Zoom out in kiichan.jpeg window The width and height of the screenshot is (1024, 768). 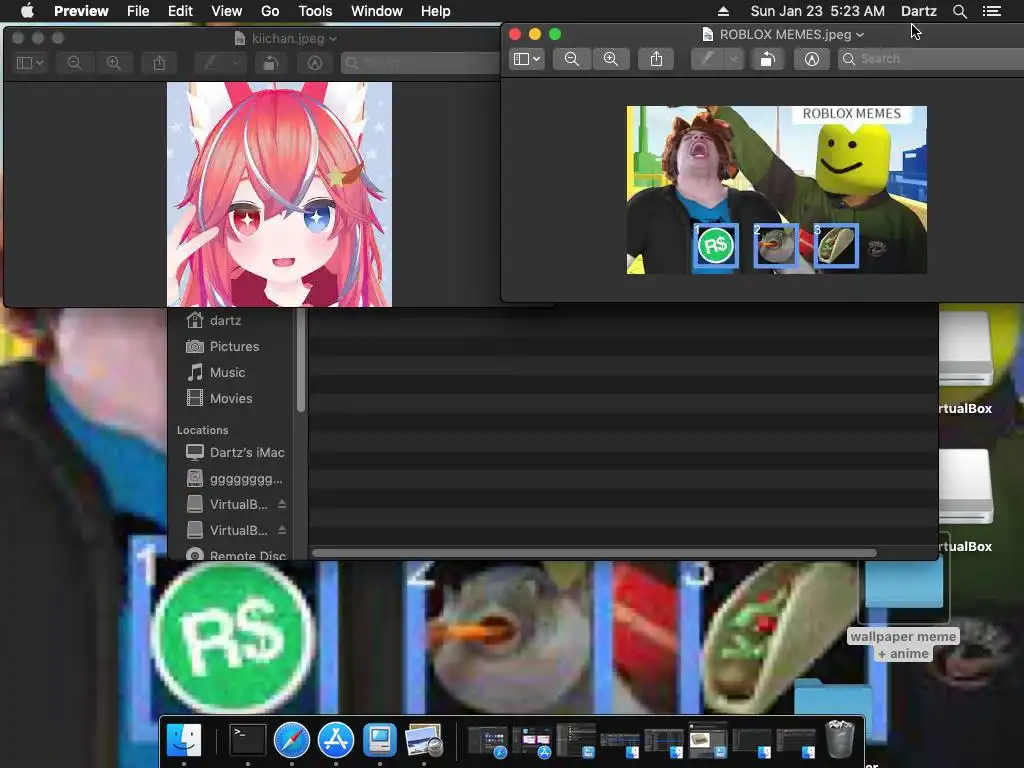point(74,63)
